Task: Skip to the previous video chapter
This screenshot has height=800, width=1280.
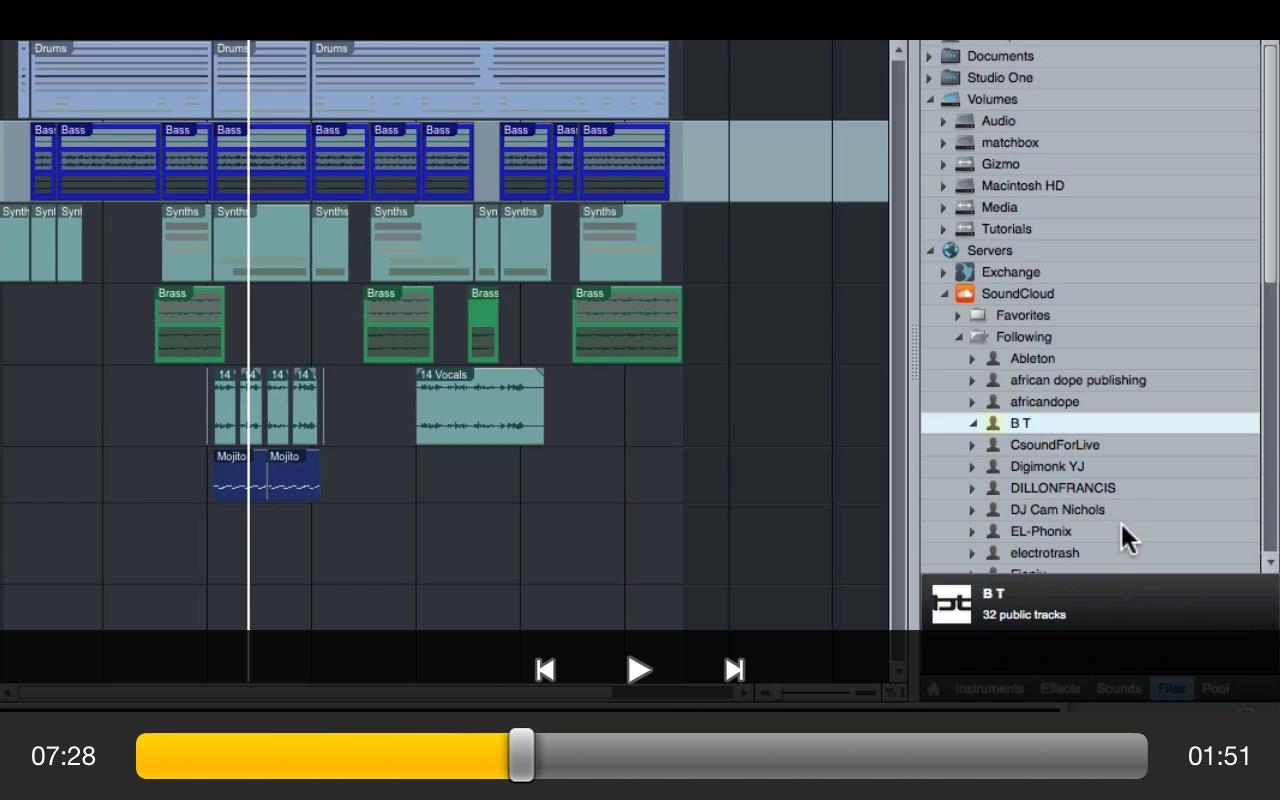Action: tap(545, 670)
